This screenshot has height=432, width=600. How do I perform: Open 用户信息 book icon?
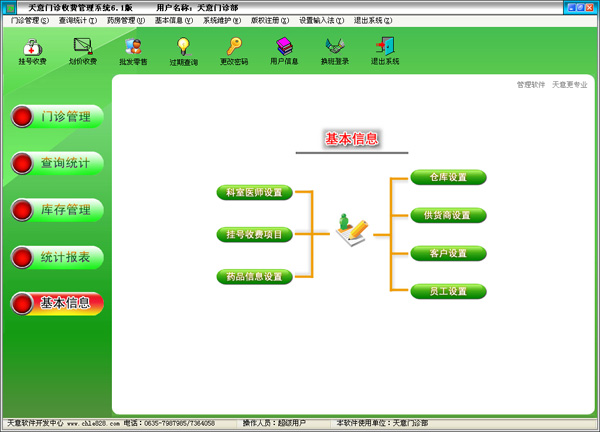284,50
